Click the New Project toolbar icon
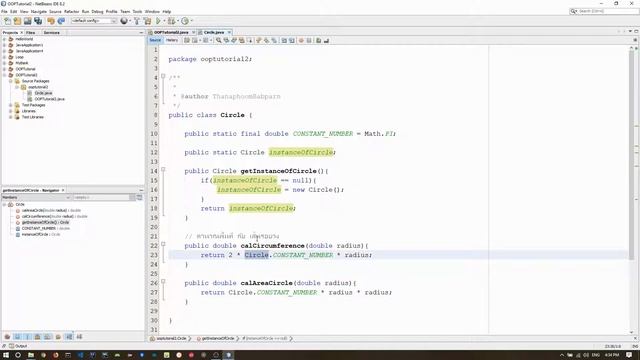Viewport: 640px width, 360px height. 17,21
